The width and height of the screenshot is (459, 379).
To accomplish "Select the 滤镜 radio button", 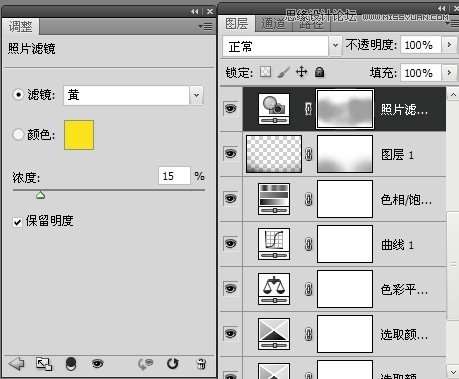I will (x=18, y=95).
